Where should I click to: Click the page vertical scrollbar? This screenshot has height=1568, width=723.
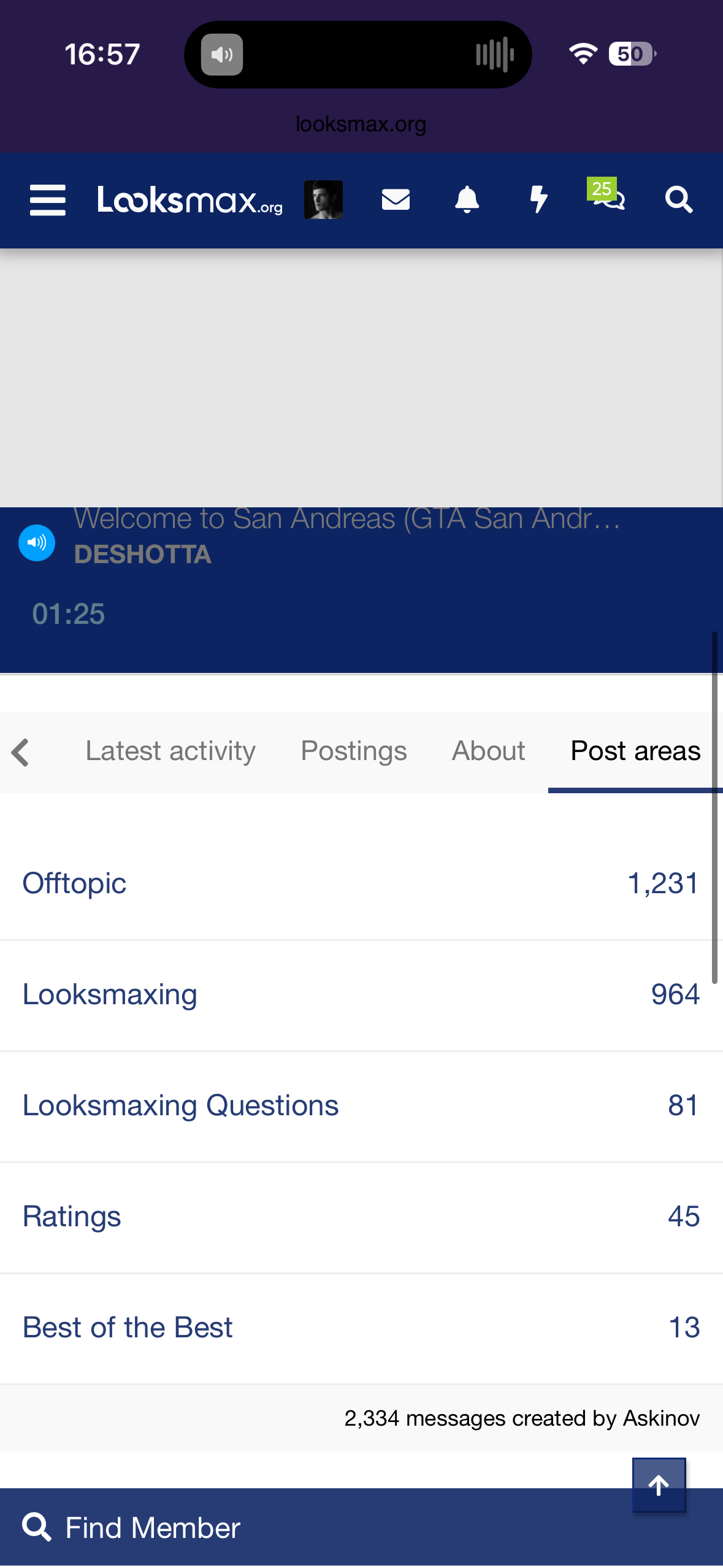pyautogui.click(x=714, y=807)
